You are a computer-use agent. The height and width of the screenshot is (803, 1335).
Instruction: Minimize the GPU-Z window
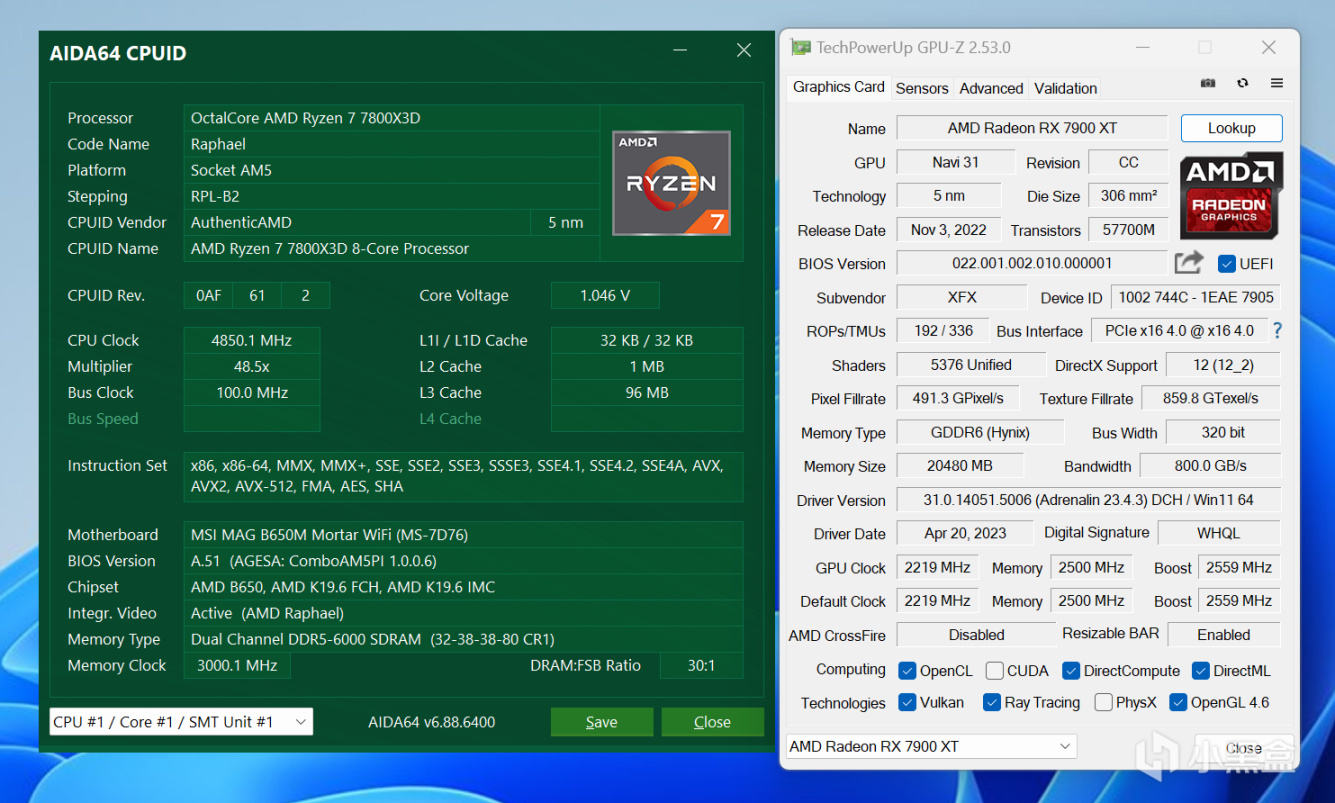coord(1142,47)
